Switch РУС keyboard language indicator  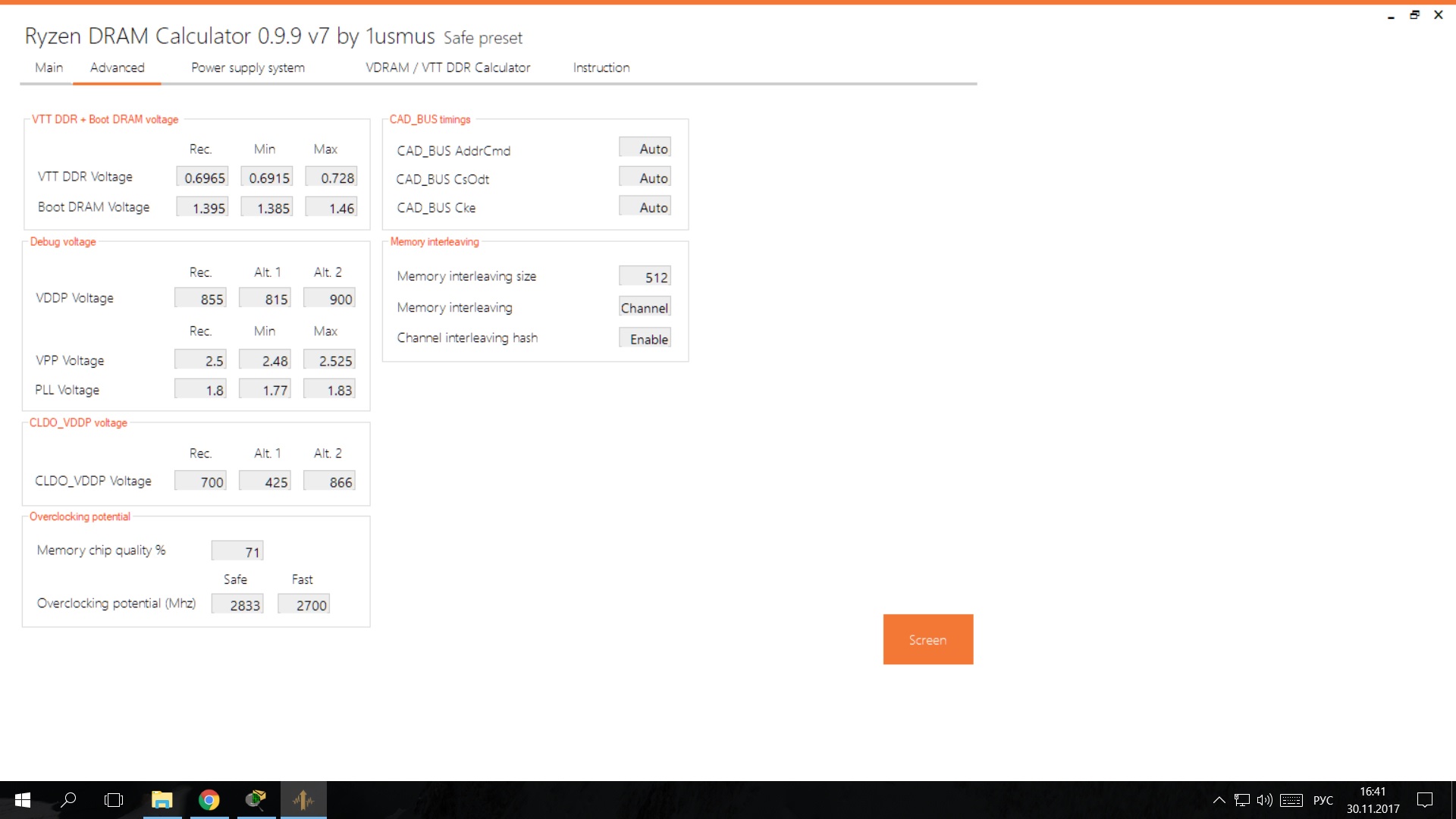pos(1323,800)
